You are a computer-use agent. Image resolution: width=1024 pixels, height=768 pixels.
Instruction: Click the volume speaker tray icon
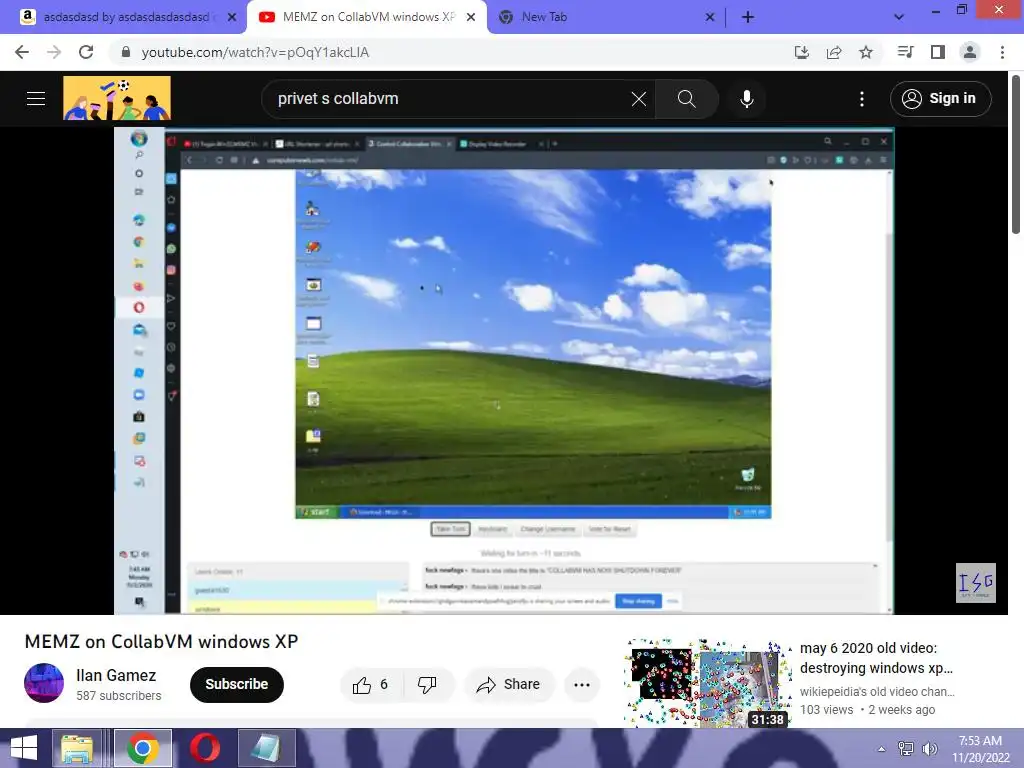(929, 748)
